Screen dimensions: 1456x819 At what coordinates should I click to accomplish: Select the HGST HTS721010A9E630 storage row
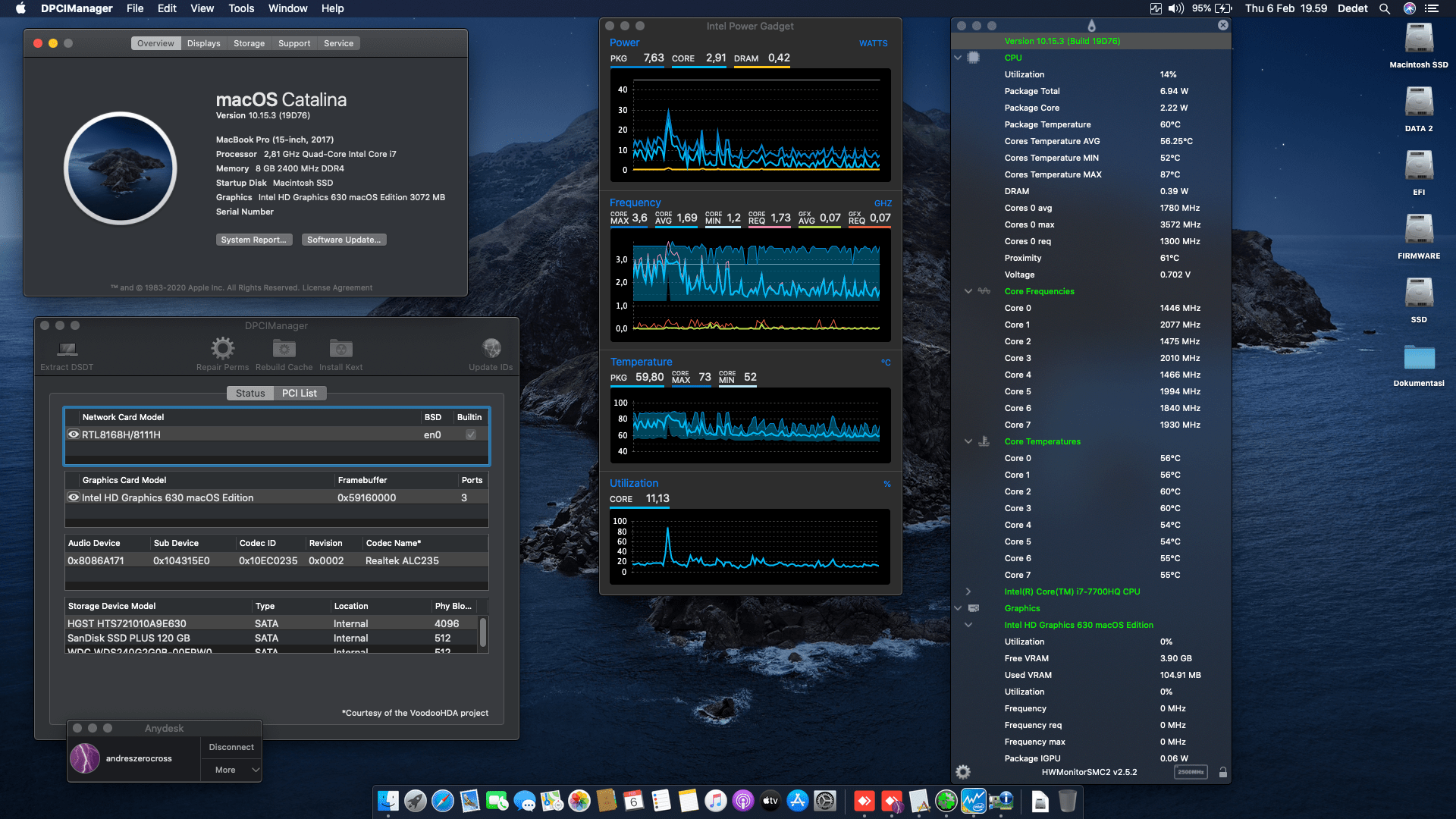coord(271,623)
